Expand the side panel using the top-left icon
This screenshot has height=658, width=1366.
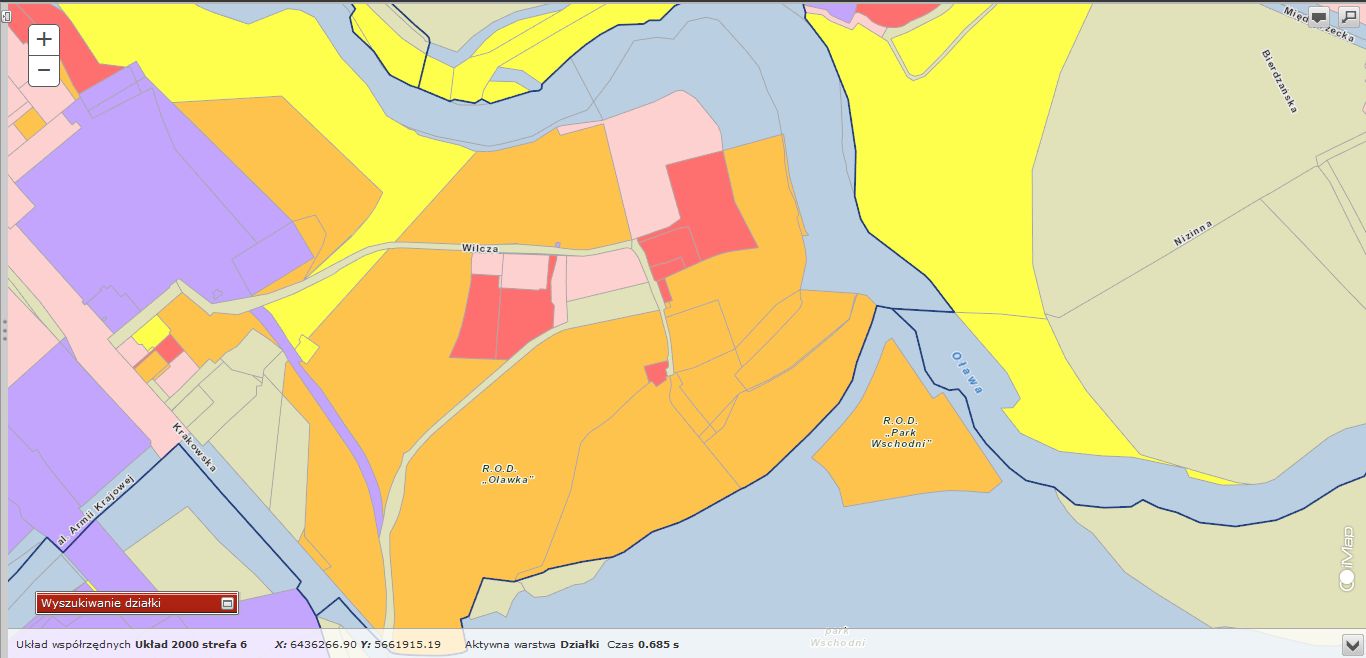pos(6,16)
